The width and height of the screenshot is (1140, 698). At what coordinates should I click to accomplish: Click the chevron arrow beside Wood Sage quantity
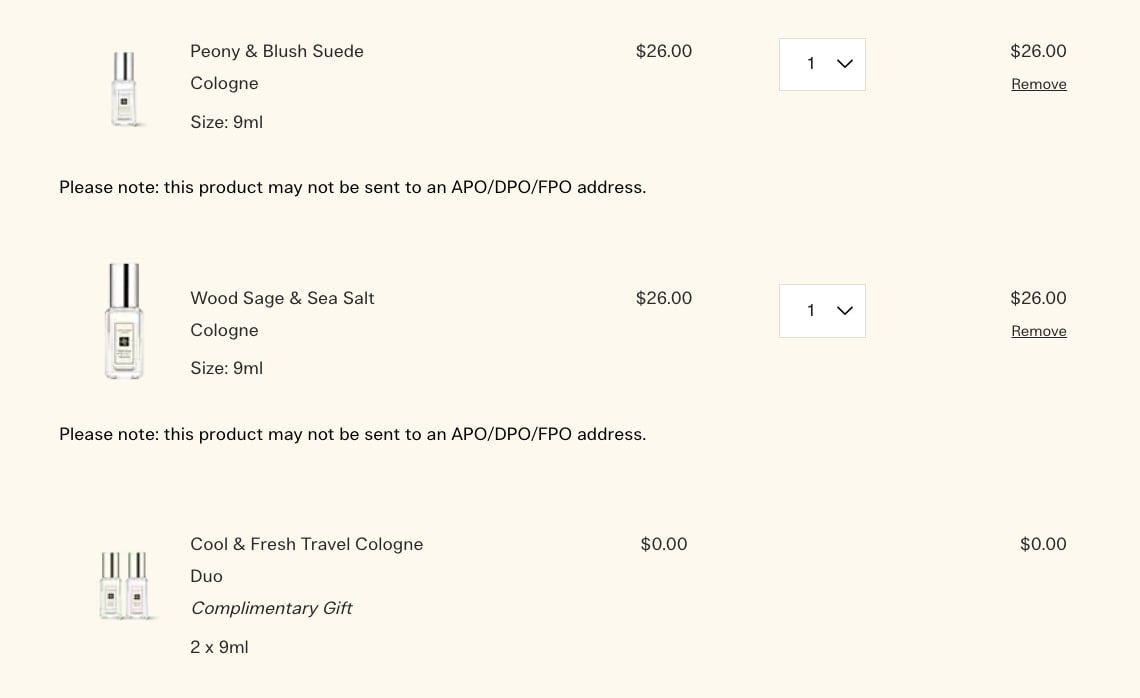click(x=845, y=311)
